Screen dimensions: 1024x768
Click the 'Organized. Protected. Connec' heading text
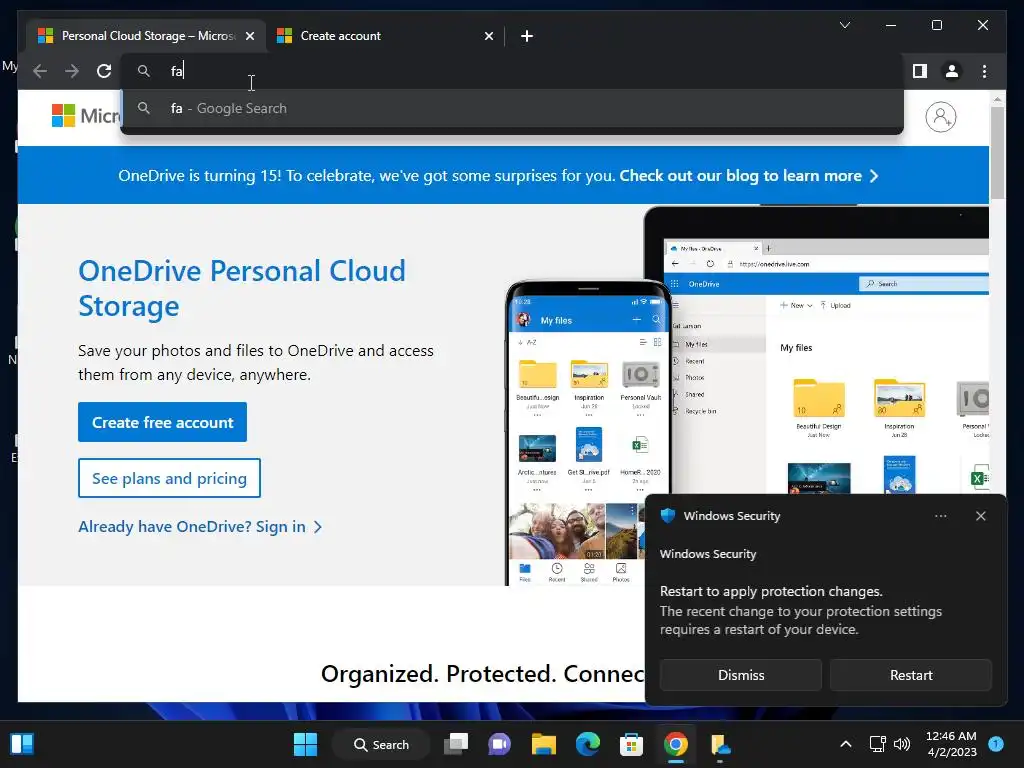pos(483,674)
